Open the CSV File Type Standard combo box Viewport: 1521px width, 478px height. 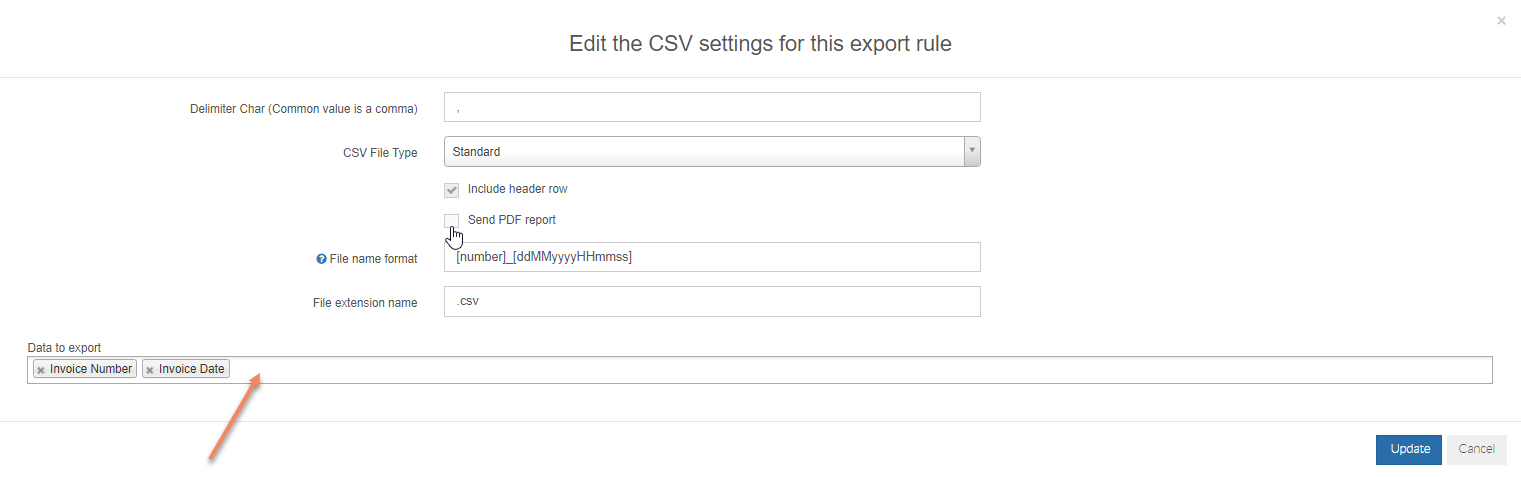pyautogui.click(x=712, y=152)
